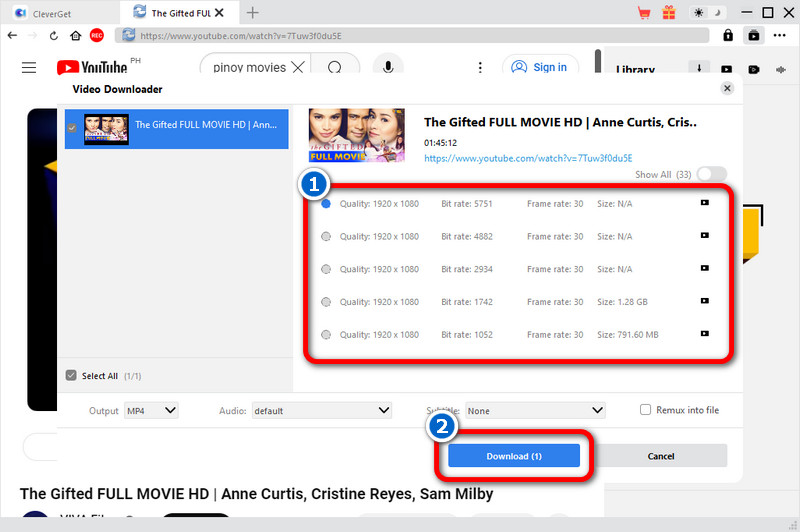Click the pinoy movies search field

[x=249, y=67]
